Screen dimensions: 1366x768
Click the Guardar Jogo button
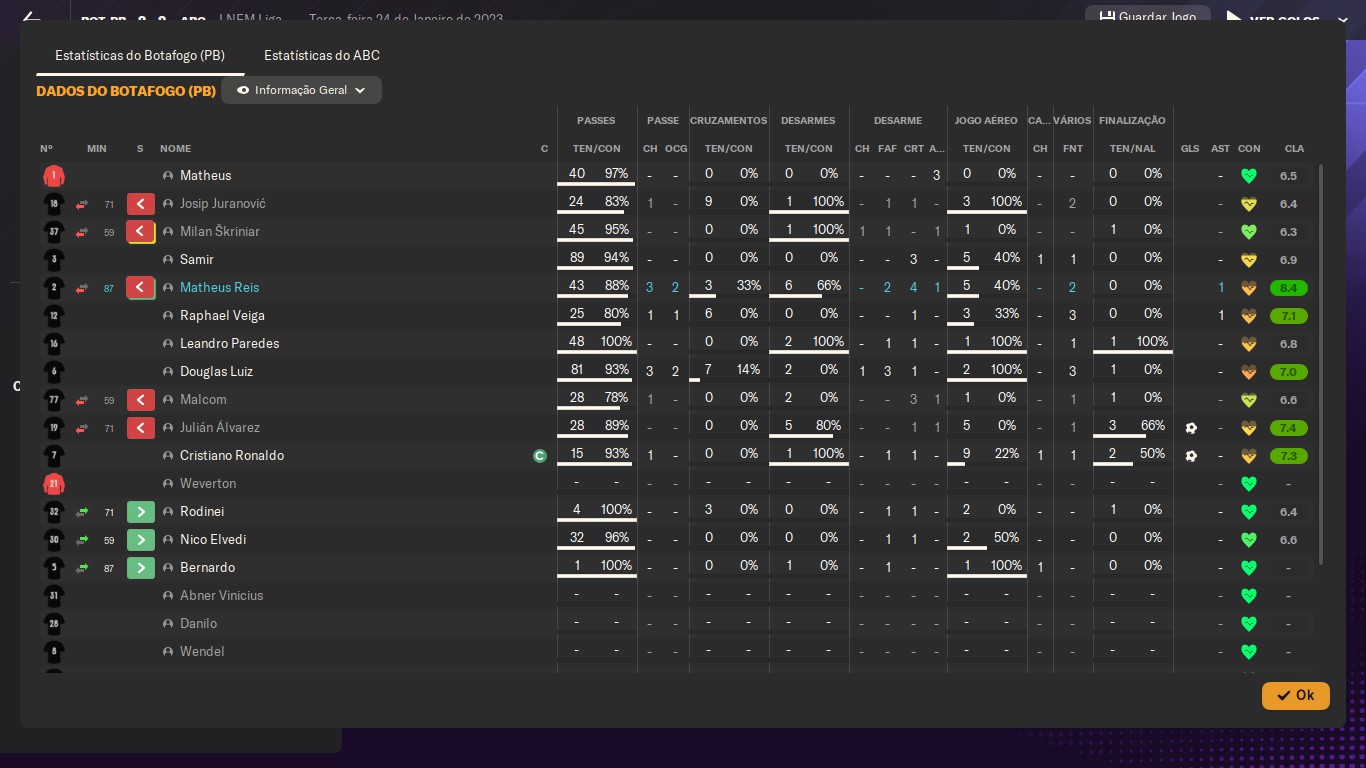(x=1147, y=17)
